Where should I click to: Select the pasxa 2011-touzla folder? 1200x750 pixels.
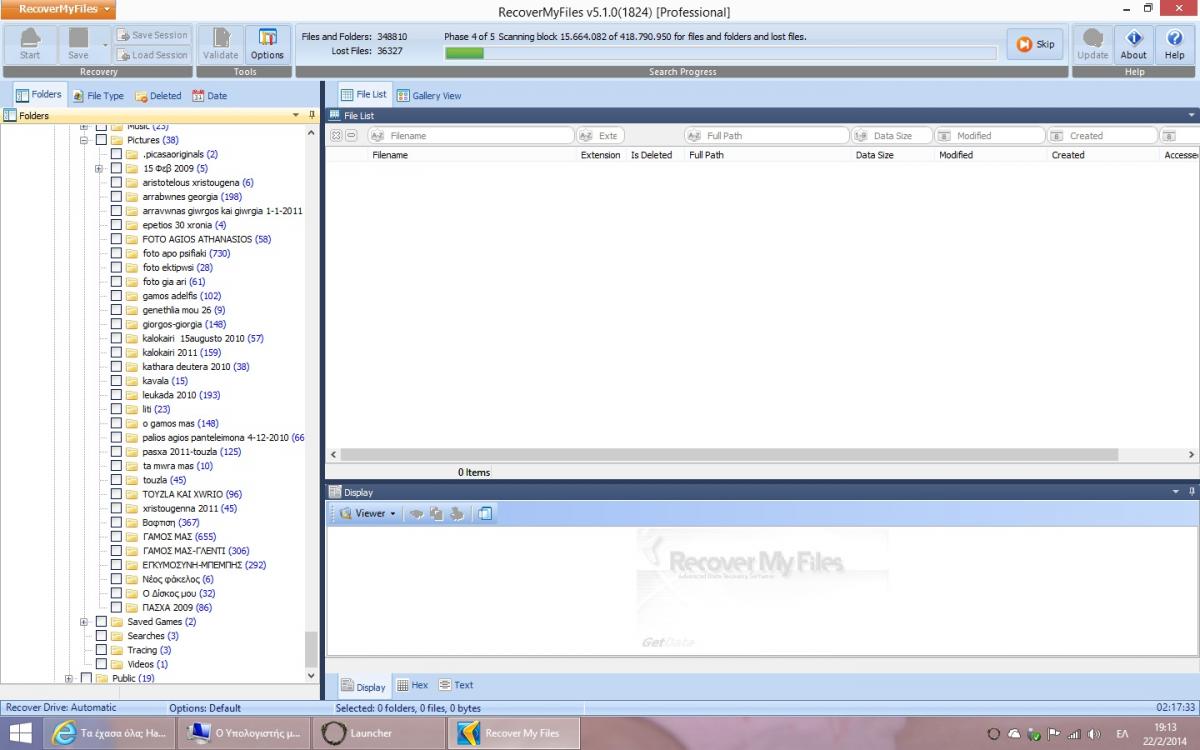pyautogui.click(x=191, y=452)
